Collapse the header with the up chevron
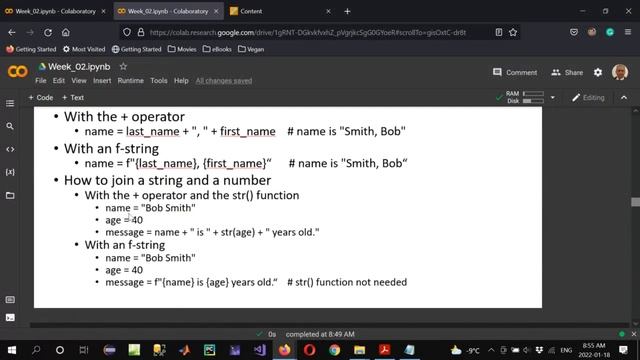Viewport: 640px width, 360px height. (x=624, y=98)
